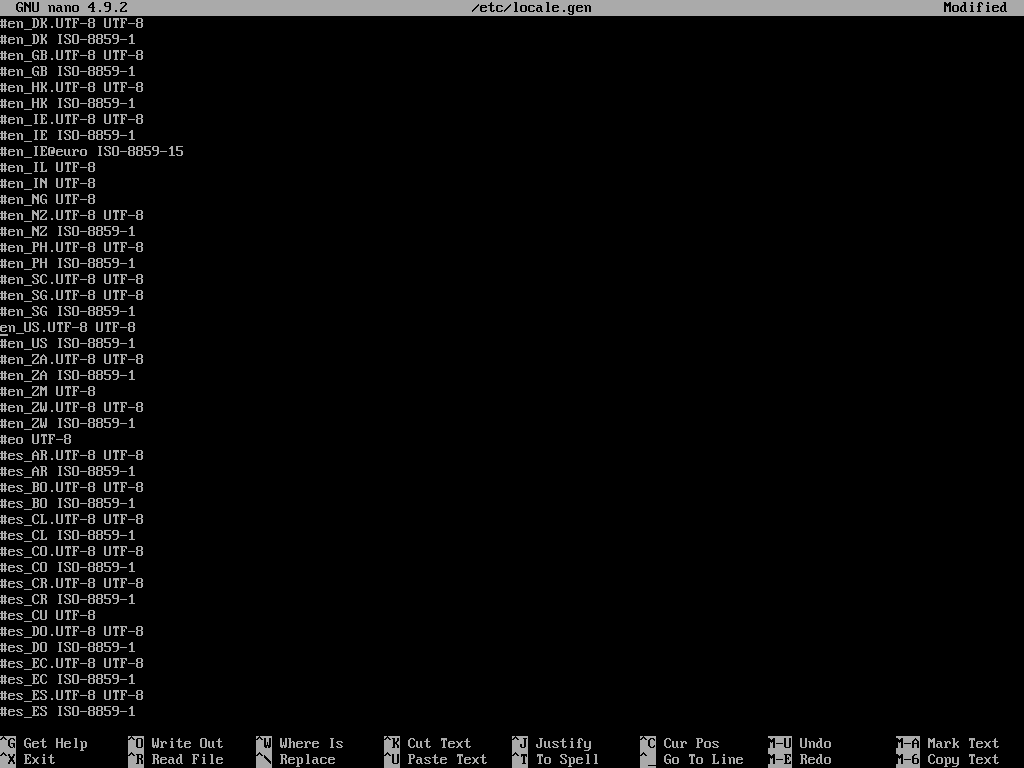Click the #en_HK ISO-8859-1 line
This screenshot has height=768, width=1024.
click(x=68, y=103)
